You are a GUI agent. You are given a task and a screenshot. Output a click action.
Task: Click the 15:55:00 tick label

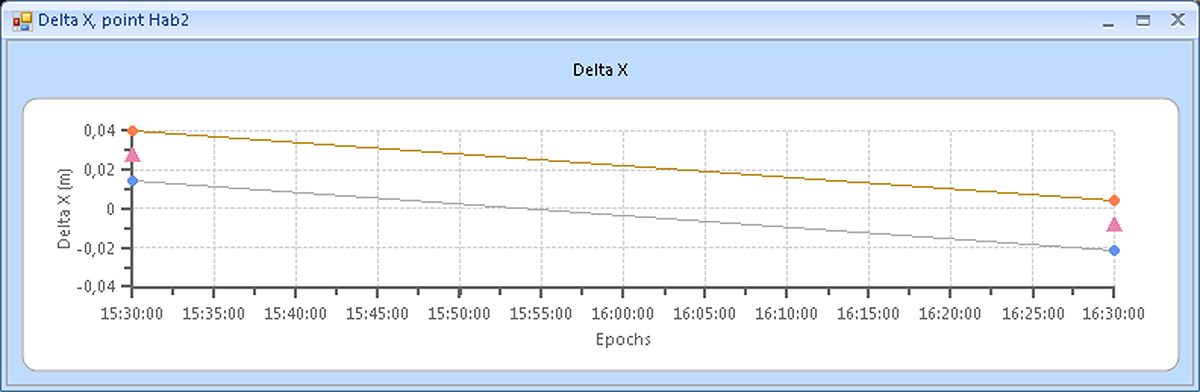click(540, 313)
